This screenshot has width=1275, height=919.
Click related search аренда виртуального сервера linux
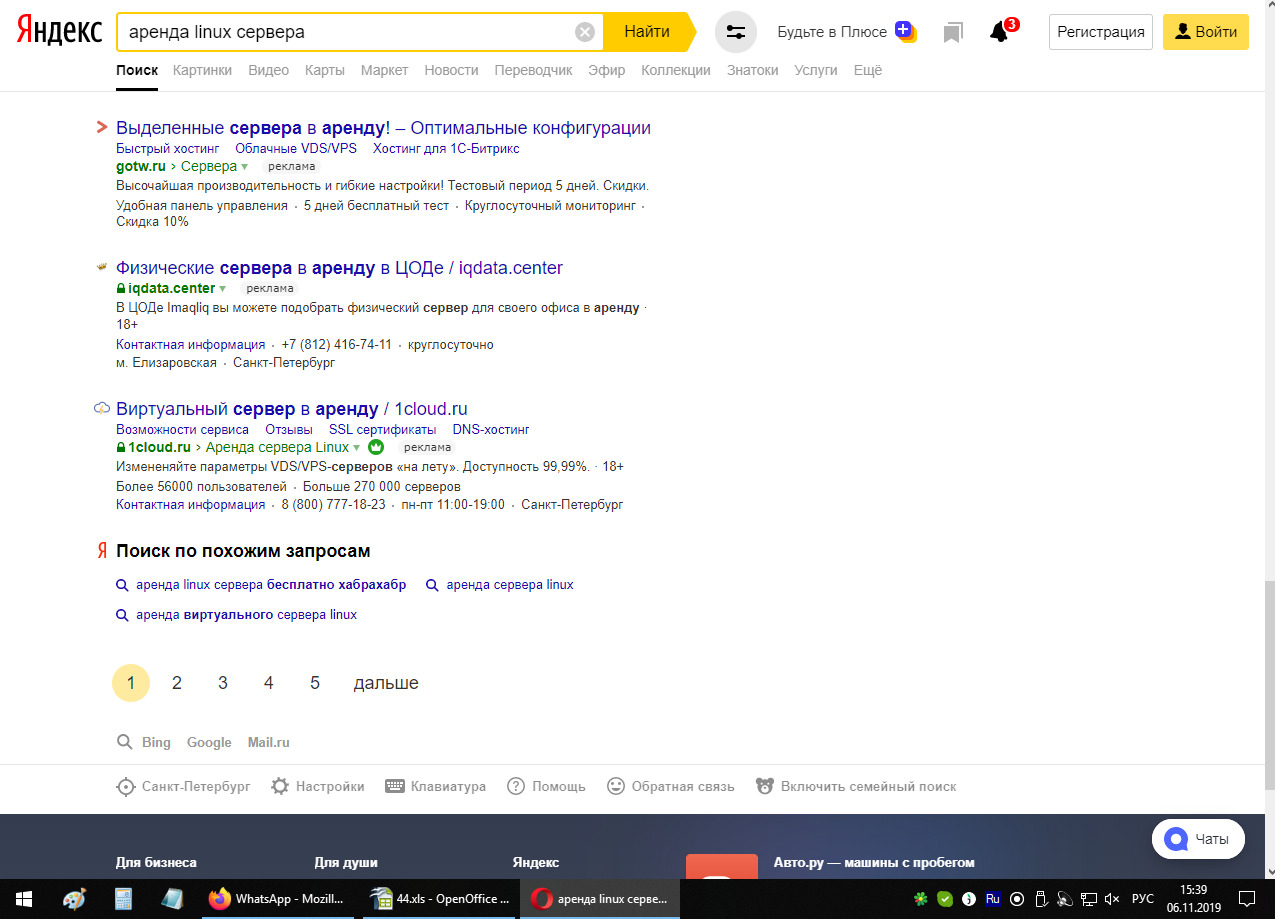point(246,615)
